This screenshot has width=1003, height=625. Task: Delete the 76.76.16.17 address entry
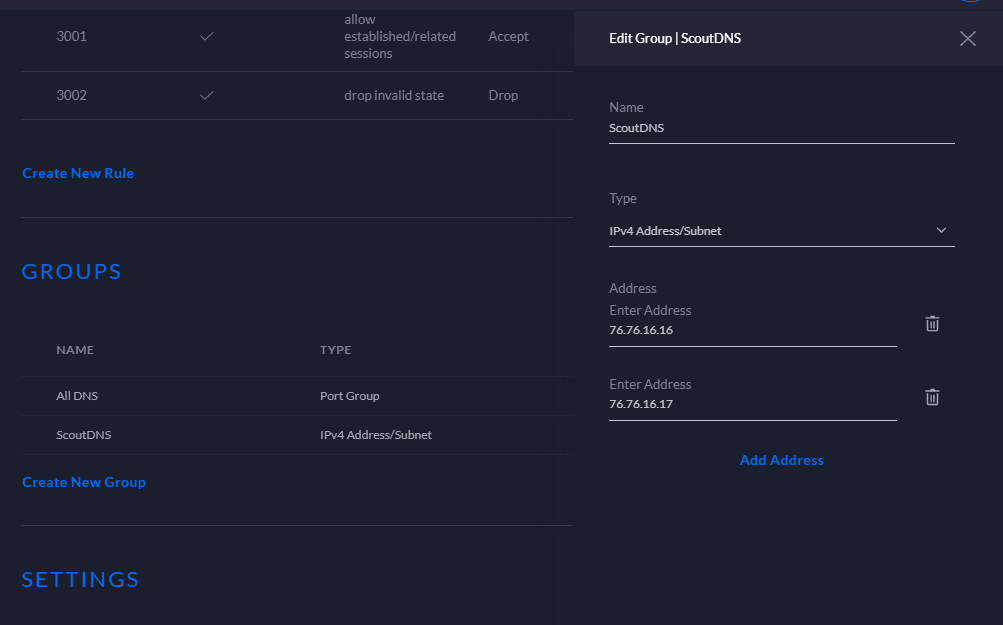point(932,397)
